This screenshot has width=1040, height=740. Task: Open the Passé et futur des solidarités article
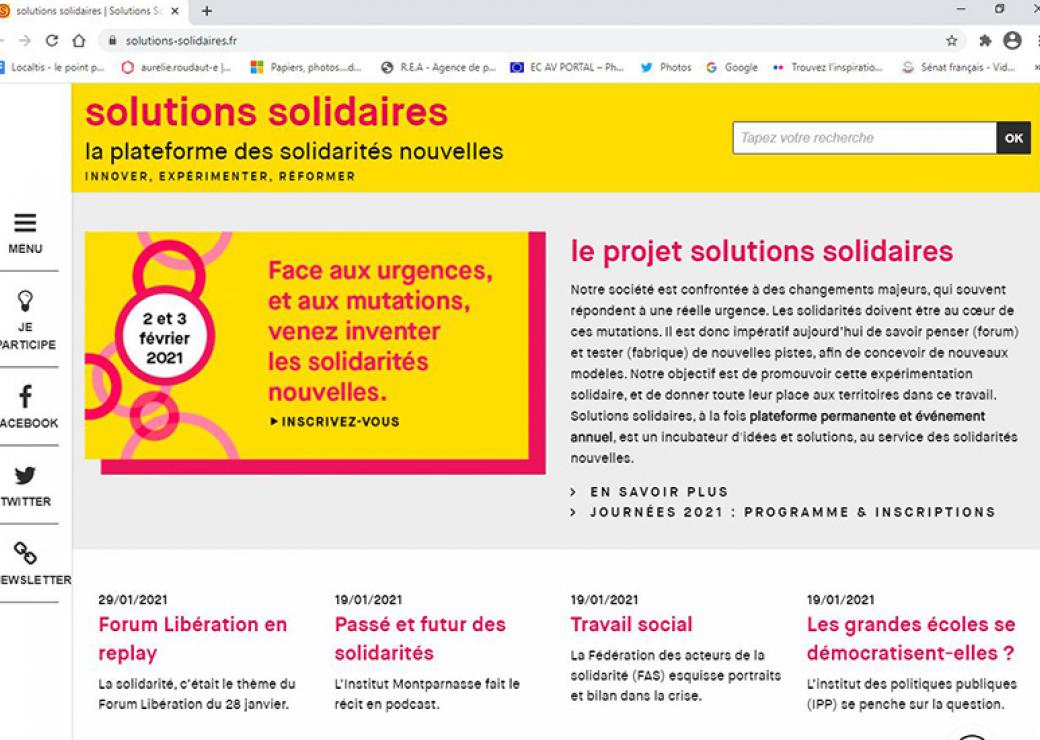[x=420, y=638]
